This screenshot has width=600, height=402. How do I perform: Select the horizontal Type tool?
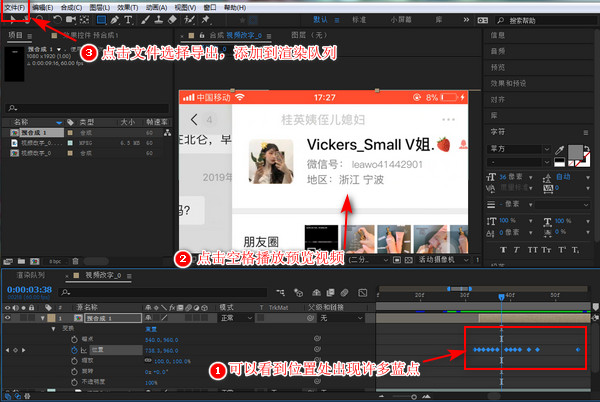click(129, 19)
